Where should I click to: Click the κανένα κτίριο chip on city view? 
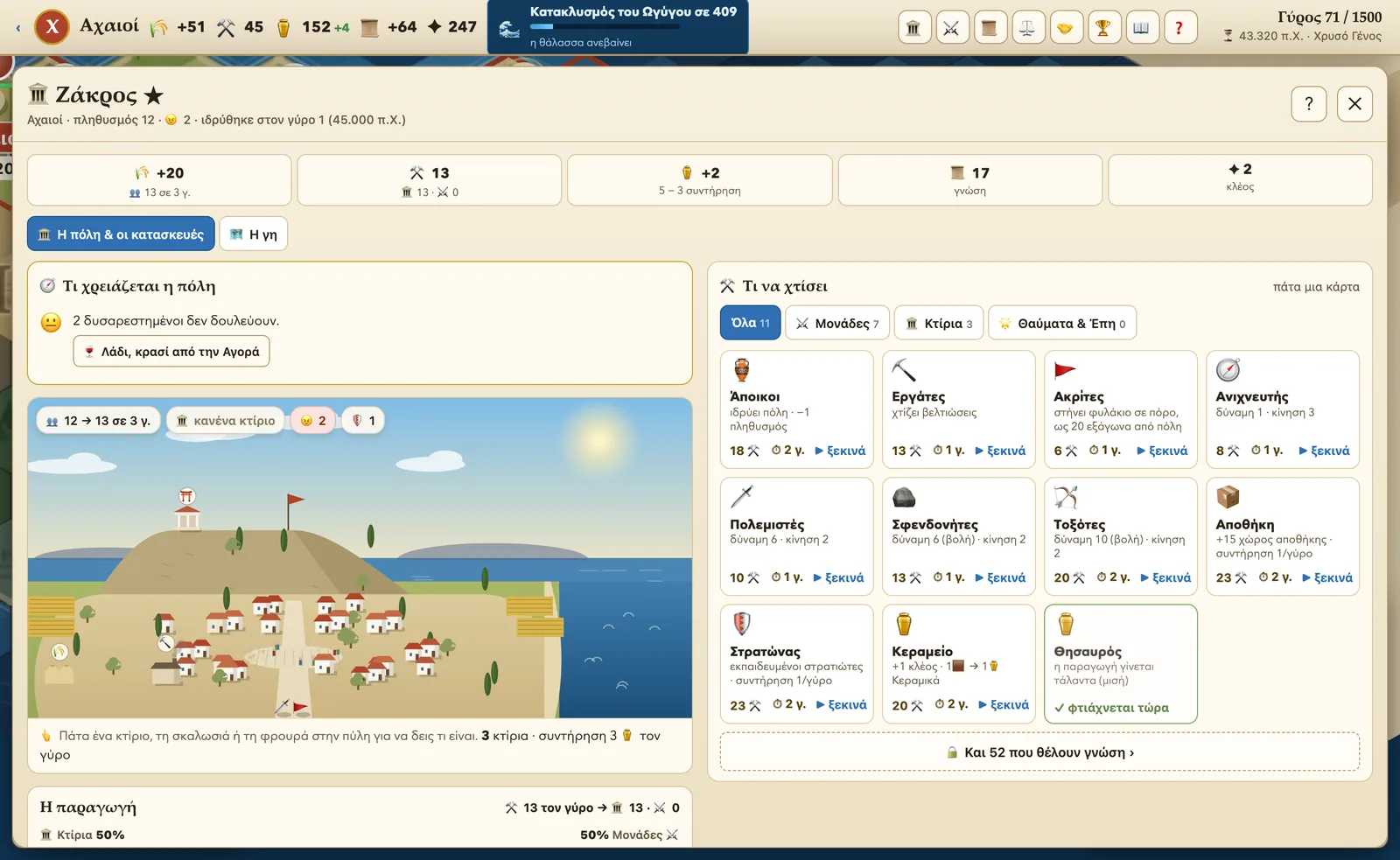pos(226,421)
